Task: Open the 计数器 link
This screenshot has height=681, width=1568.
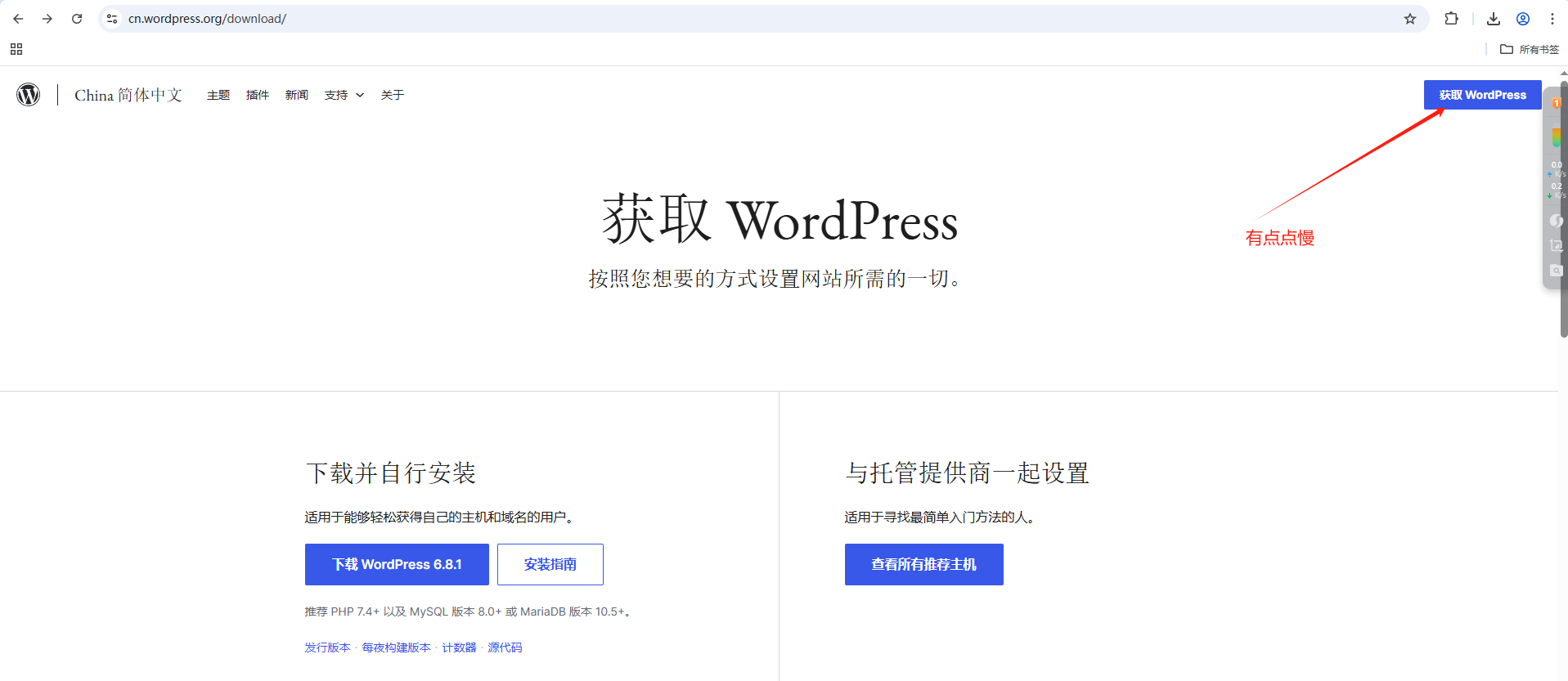Action: point(459,647)
